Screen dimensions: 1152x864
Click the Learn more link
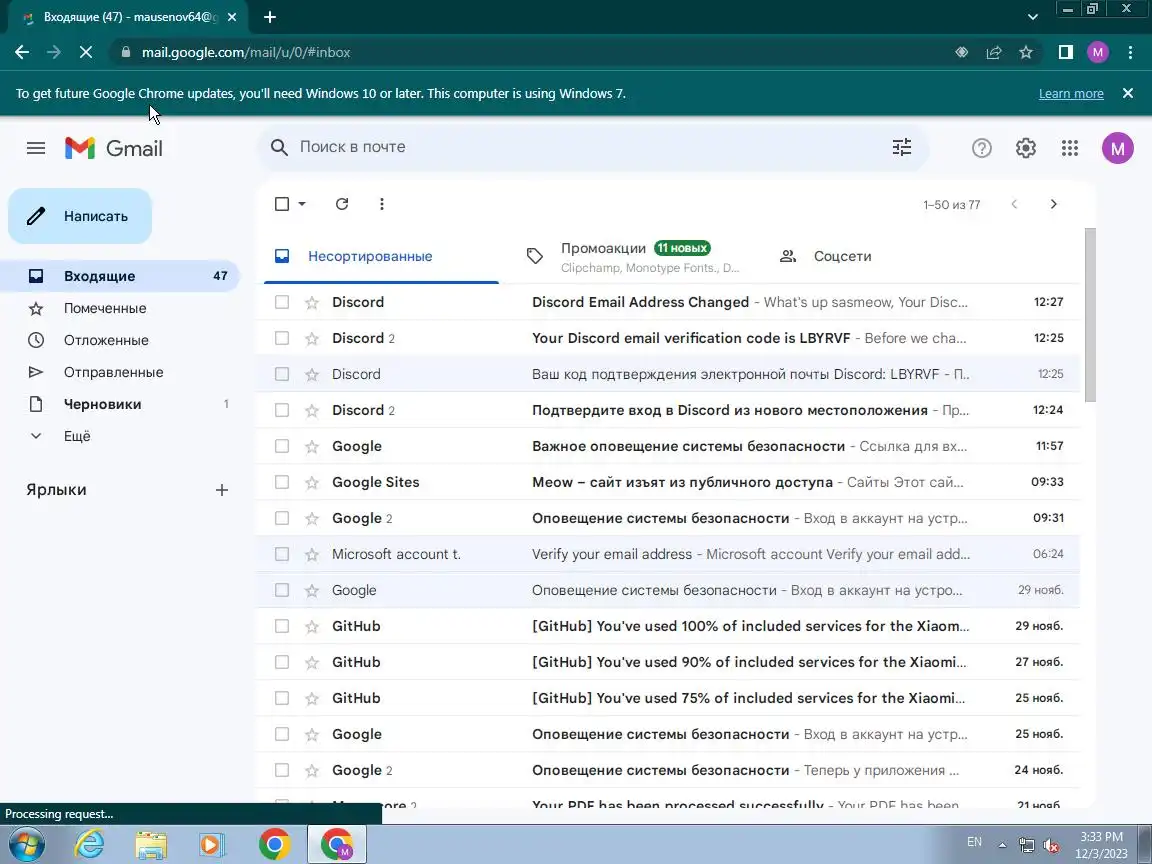pyautogui.click(x=1070, y=93)
